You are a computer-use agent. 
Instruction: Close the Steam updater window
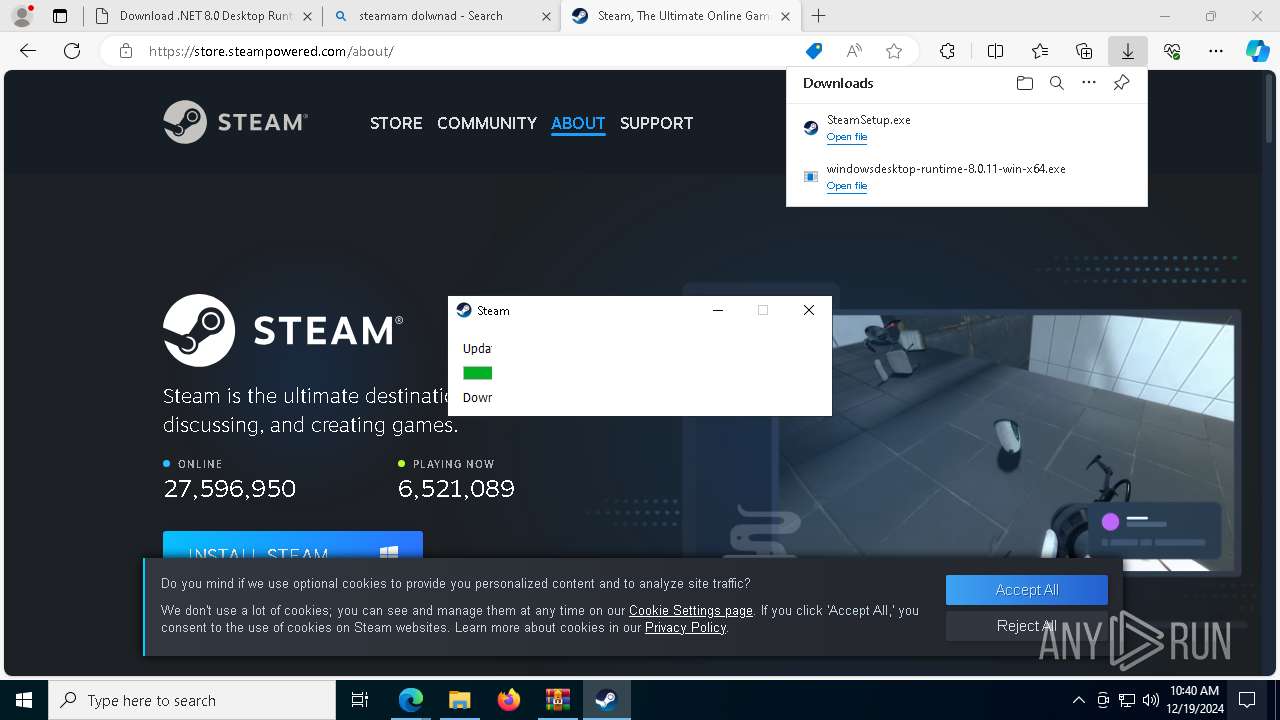(809, 310)
